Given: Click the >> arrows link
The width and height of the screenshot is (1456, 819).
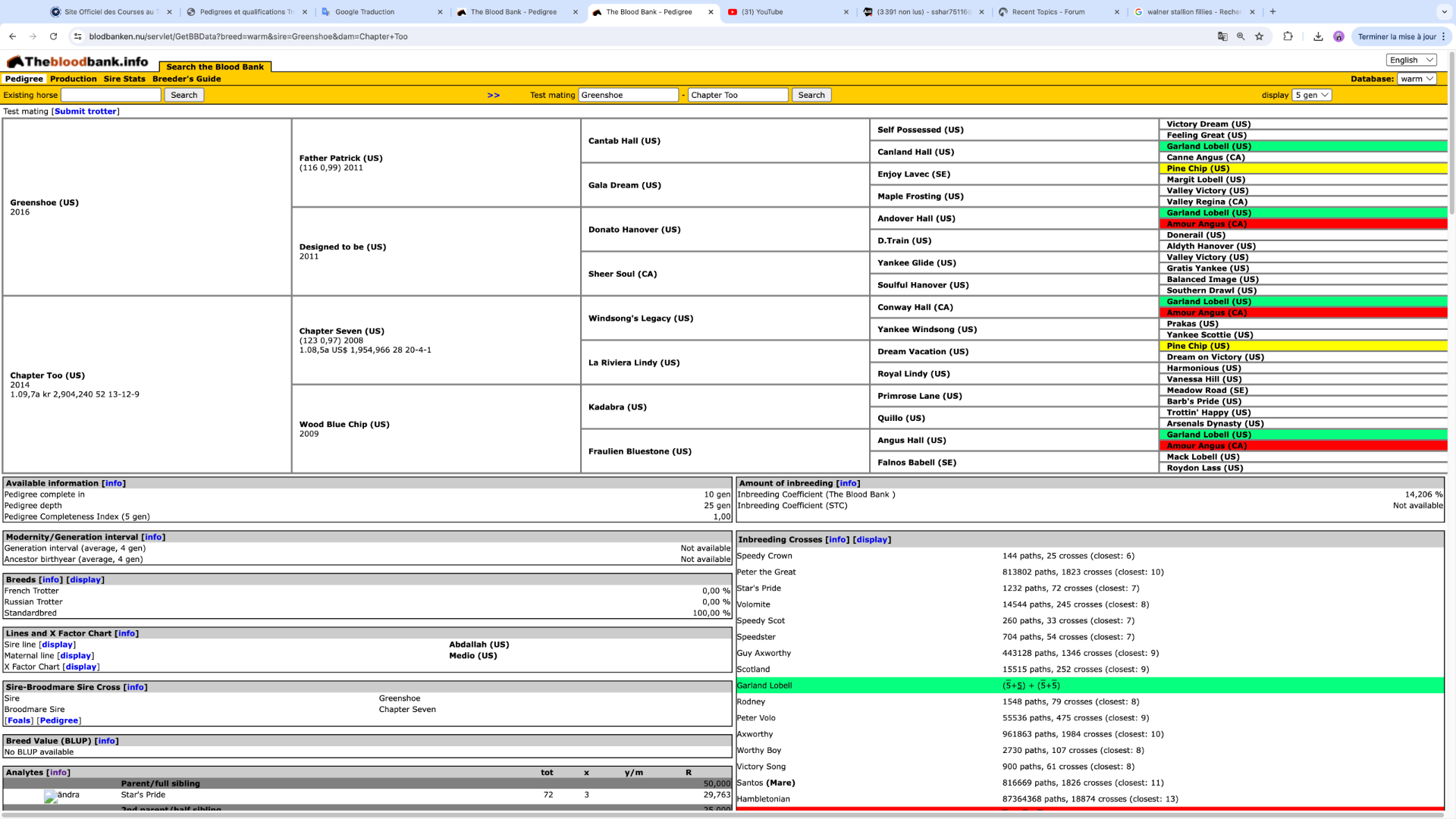Looking at the screenshot, I should [x=494, y=95].
